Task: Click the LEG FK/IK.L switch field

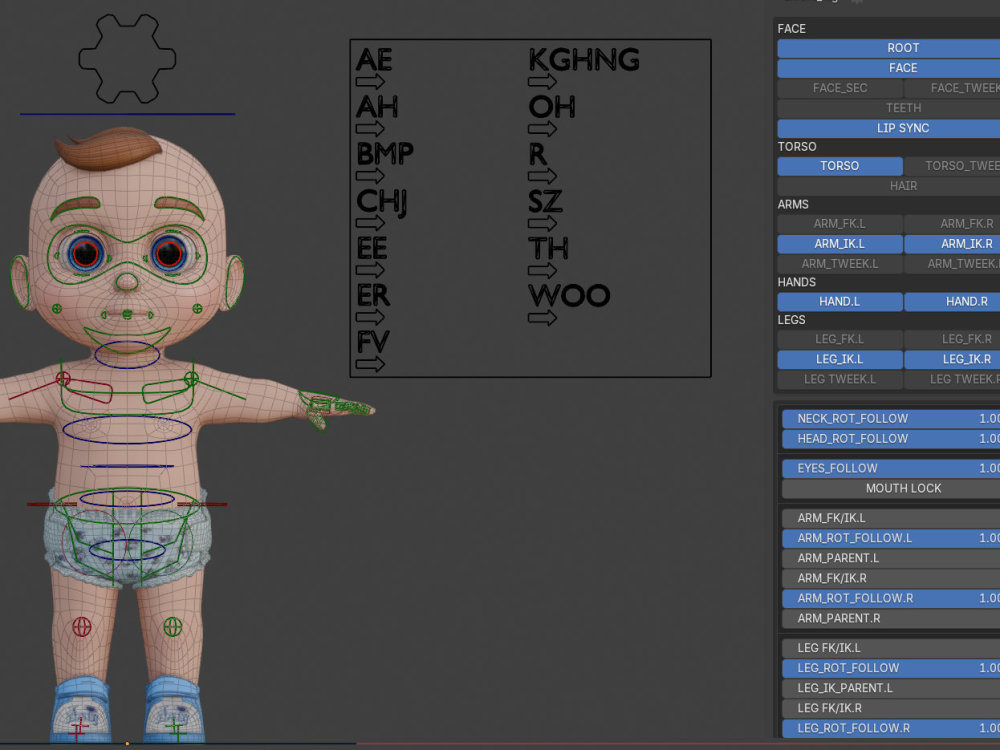Action: pos(891,648)
